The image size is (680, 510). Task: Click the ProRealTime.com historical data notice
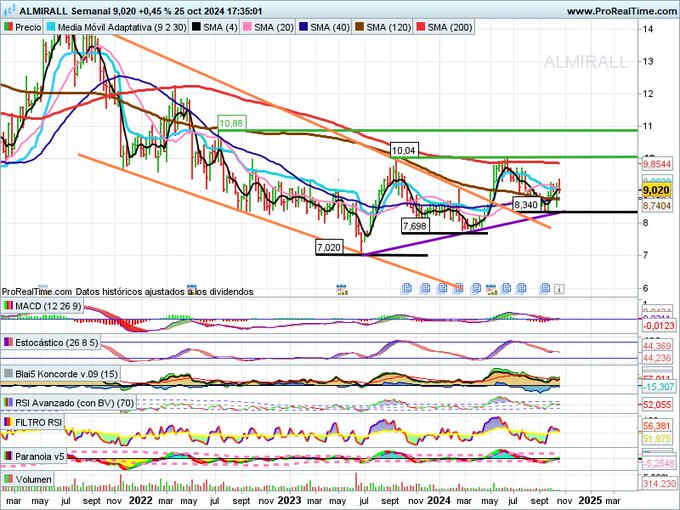point(128,292)
